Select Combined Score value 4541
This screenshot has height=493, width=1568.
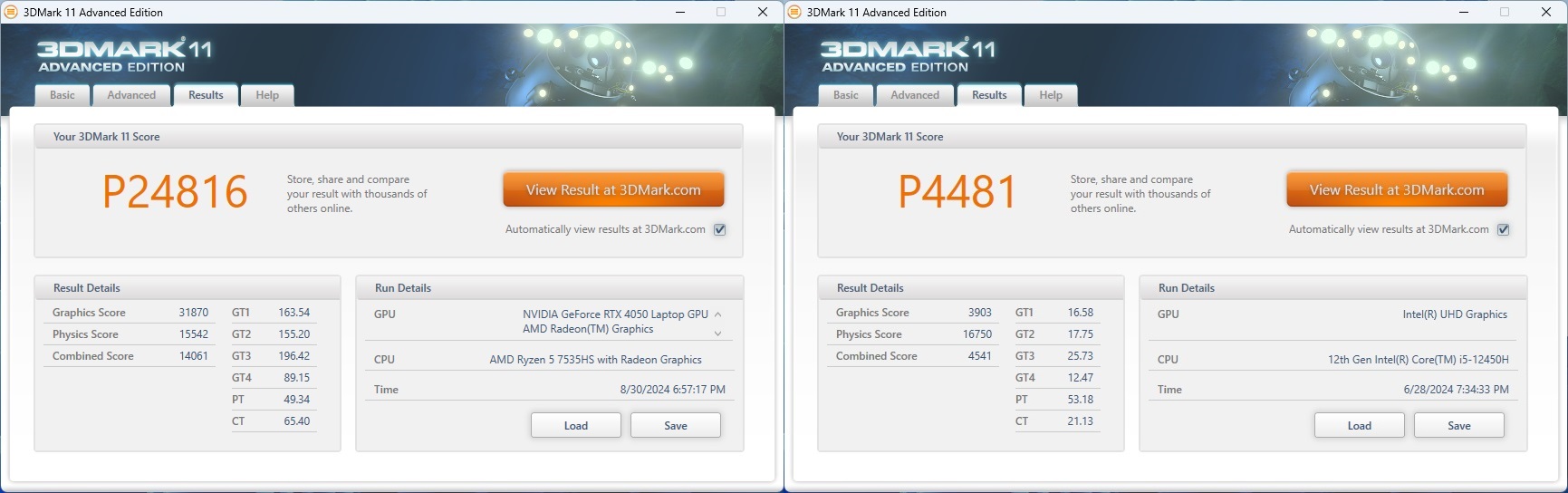coord(980,356)
